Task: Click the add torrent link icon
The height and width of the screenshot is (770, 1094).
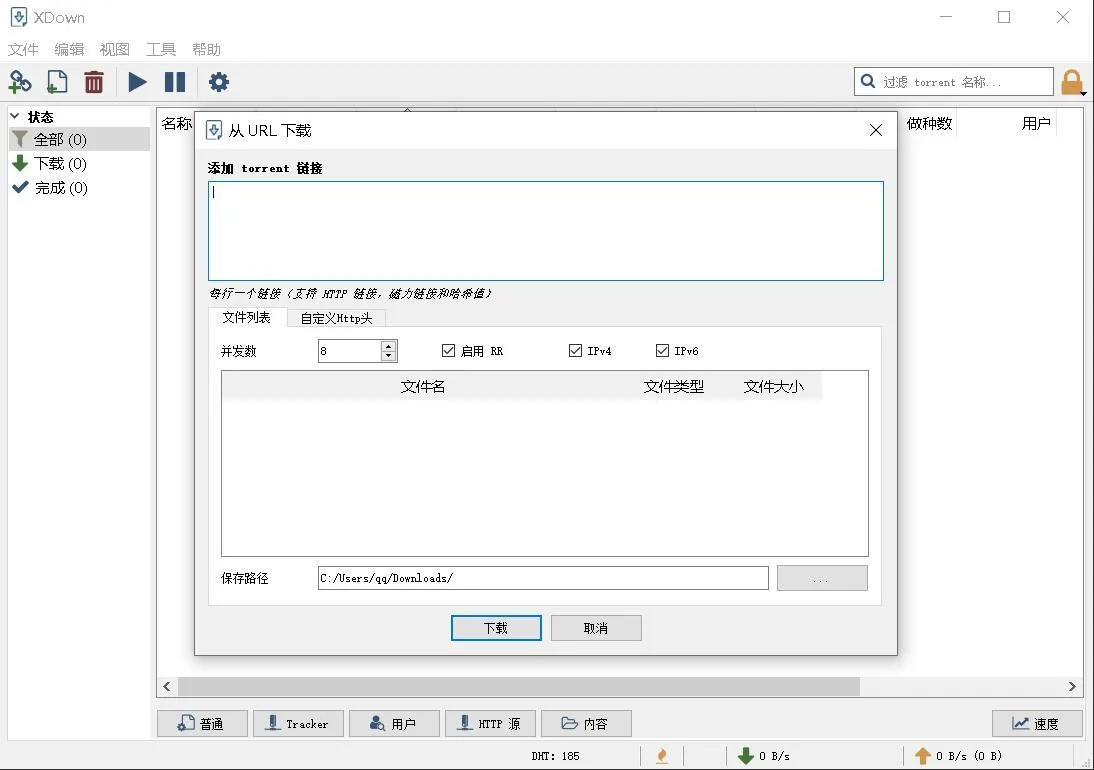Action: pos(20,82)
